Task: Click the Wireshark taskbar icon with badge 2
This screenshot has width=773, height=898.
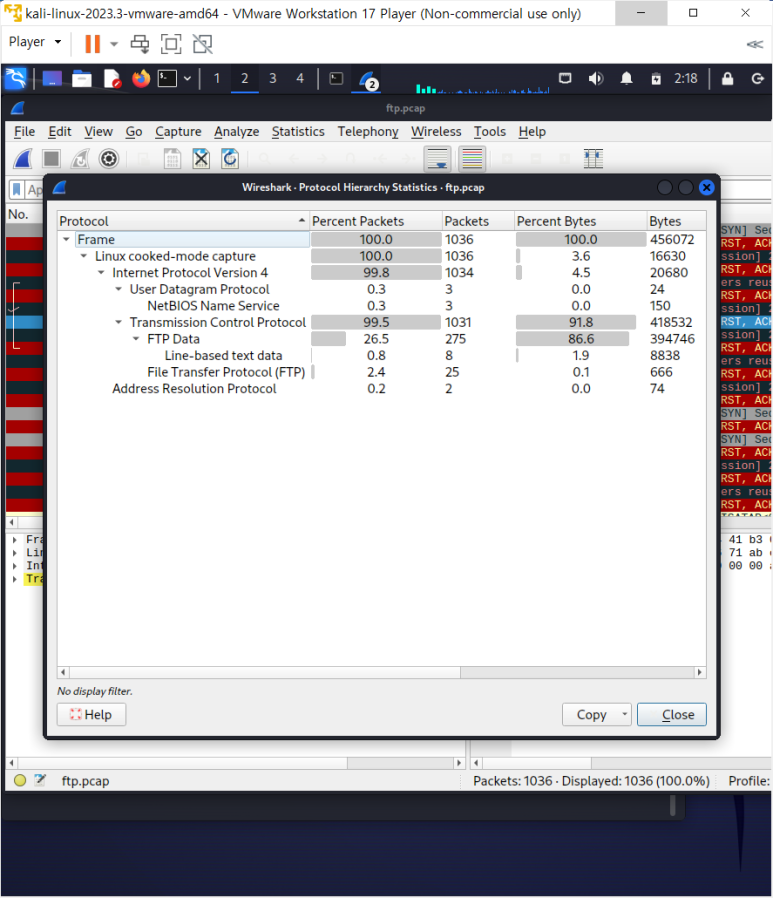Action: pyautogui.click(x=368, y=80)
